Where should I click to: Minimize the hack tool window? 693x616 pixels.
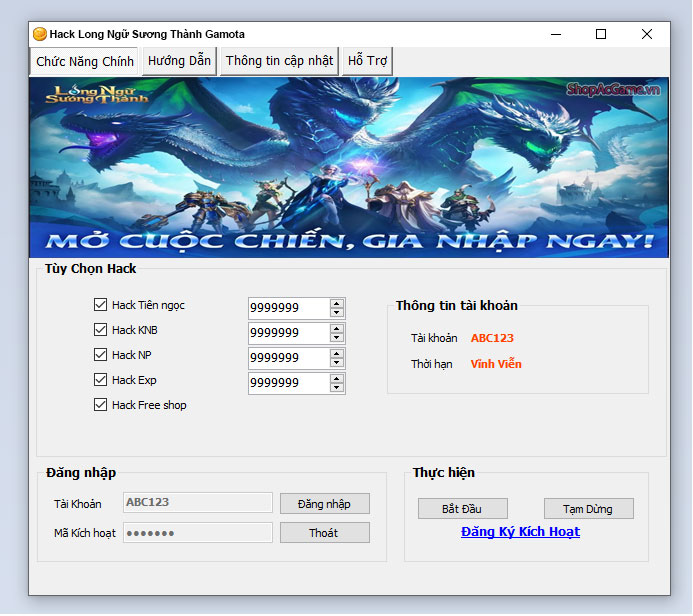pos(556,34)
